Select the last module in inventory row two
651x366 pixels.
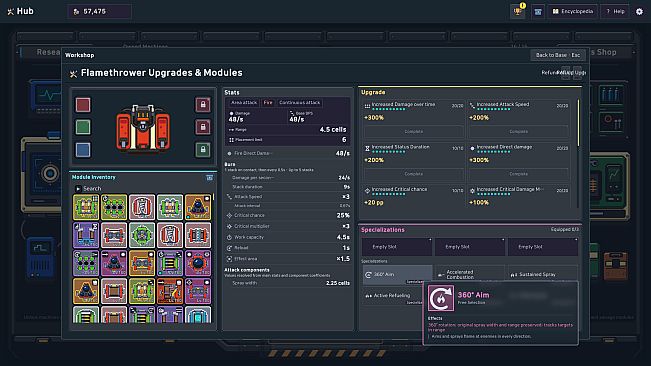click(198, 235)
